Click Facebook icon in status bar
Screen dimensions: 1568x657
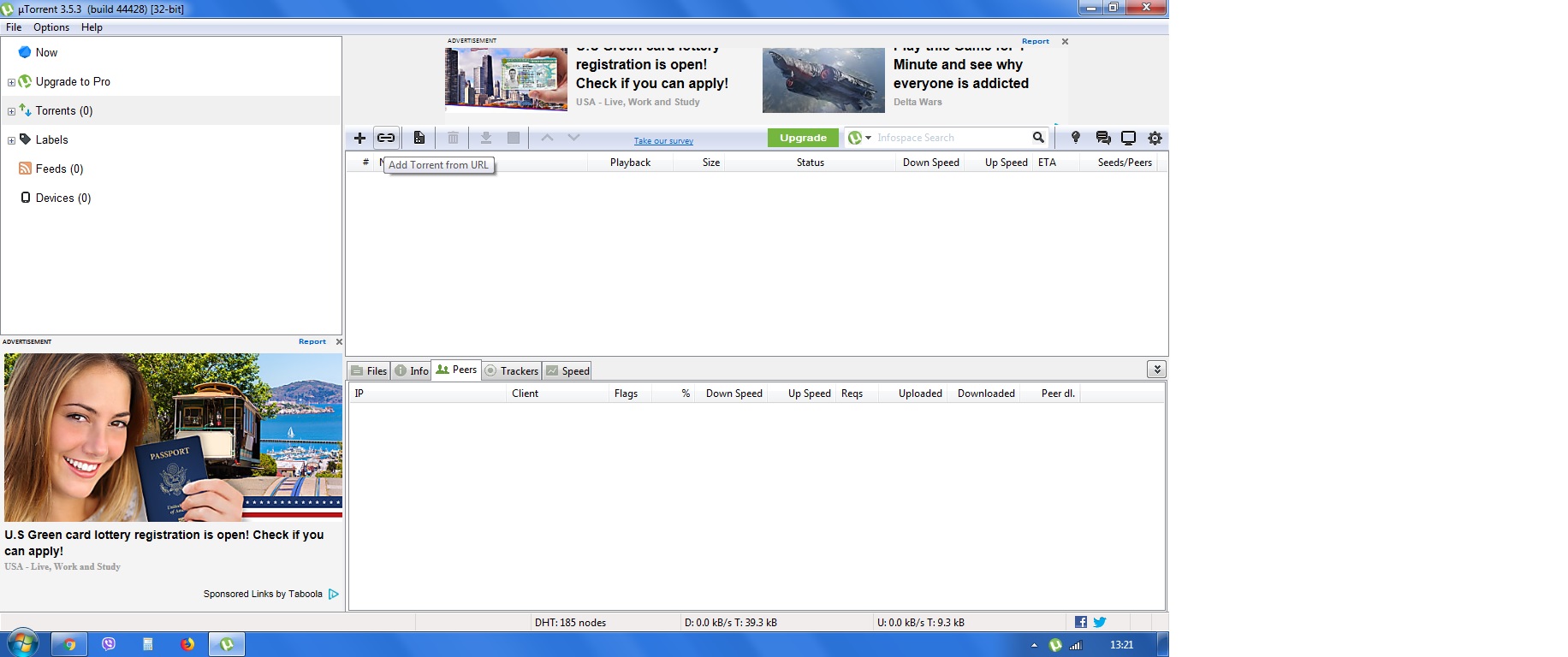pos(1081,622)
